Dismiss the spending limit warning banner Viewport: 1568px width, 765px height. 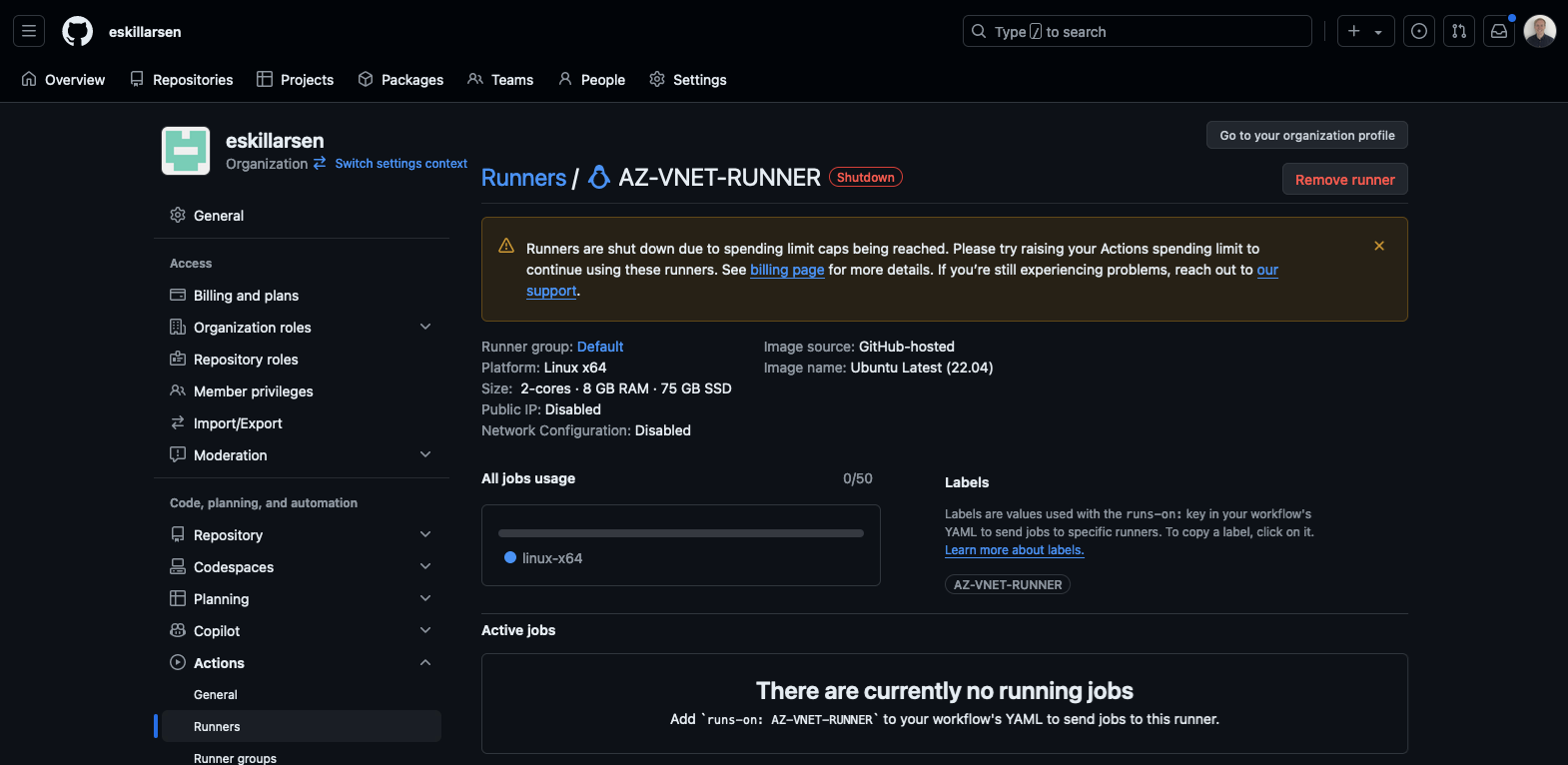click(1379, 246)
